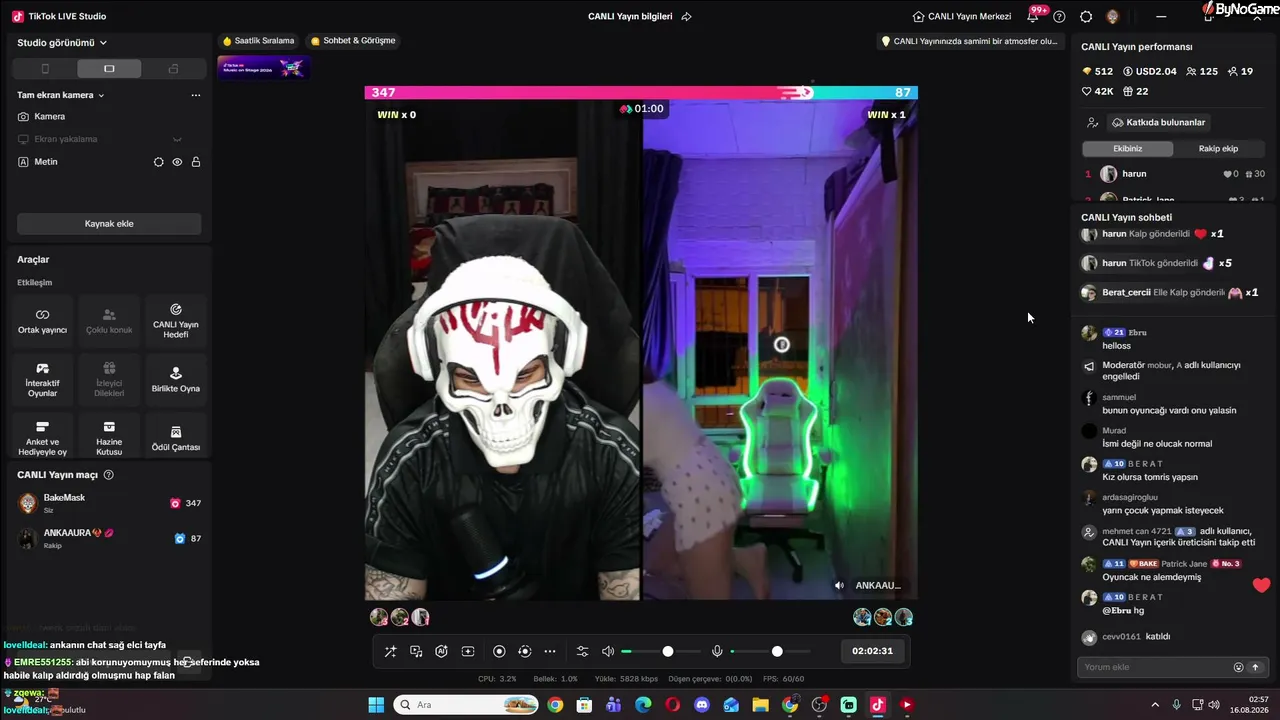Open the settings gear in title bar
The width and height of the screenshot is (1280, 720).
1086,16
